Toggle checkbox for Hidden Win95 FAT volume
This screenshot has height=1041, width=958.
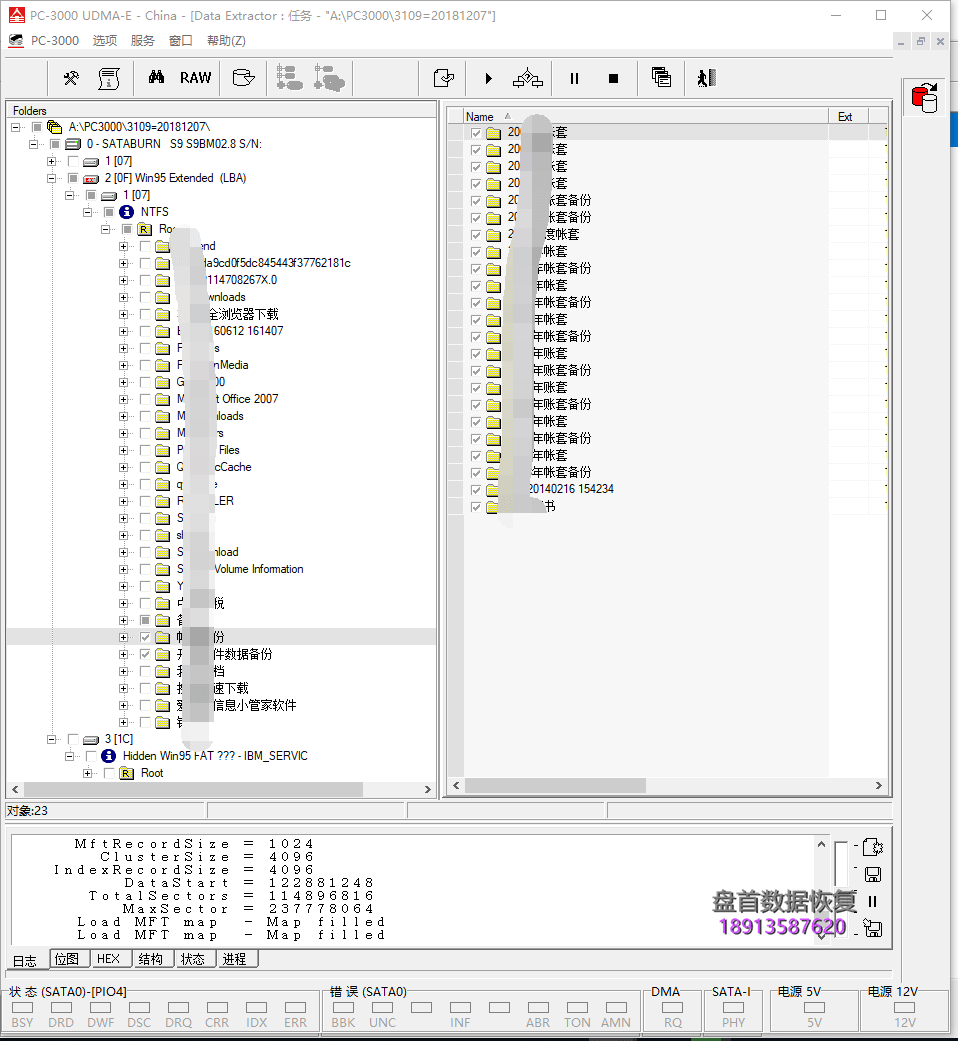pos(91,756)
